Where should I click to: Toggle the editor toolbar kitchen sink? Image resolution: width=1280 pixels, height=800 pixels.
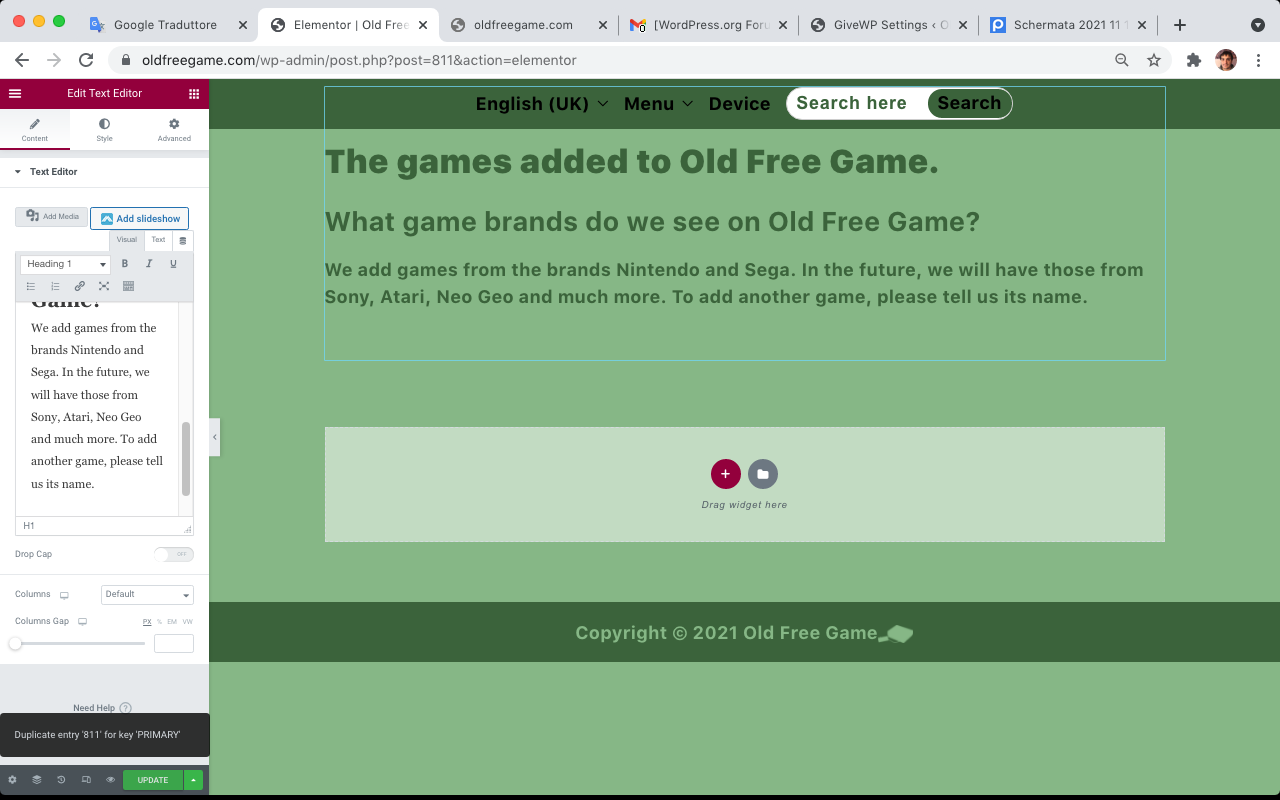coord(128,286)
